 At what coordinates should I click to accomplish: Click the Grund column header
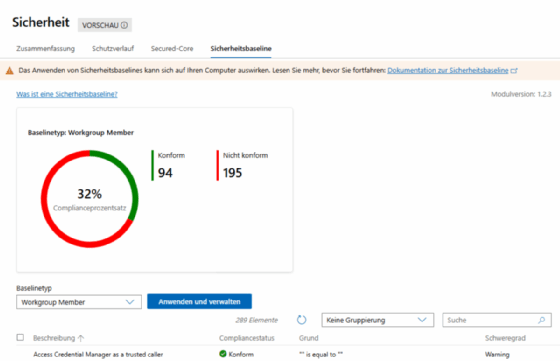point(309,338)
